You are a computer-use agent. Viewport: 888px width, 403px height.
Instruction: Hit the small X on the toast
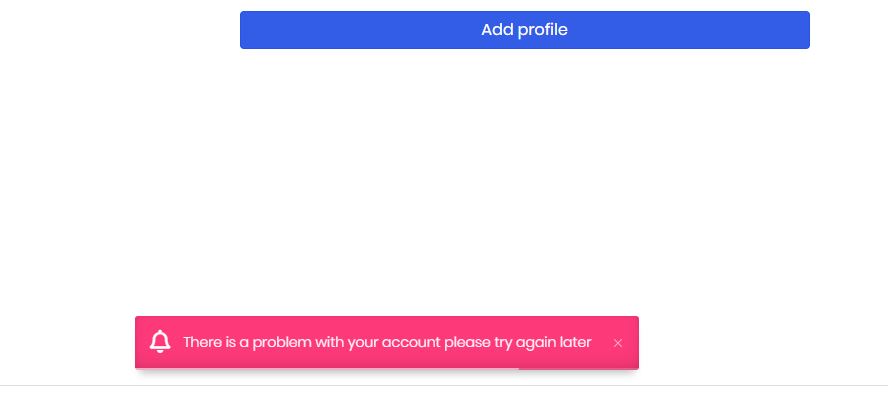point(618,343)
